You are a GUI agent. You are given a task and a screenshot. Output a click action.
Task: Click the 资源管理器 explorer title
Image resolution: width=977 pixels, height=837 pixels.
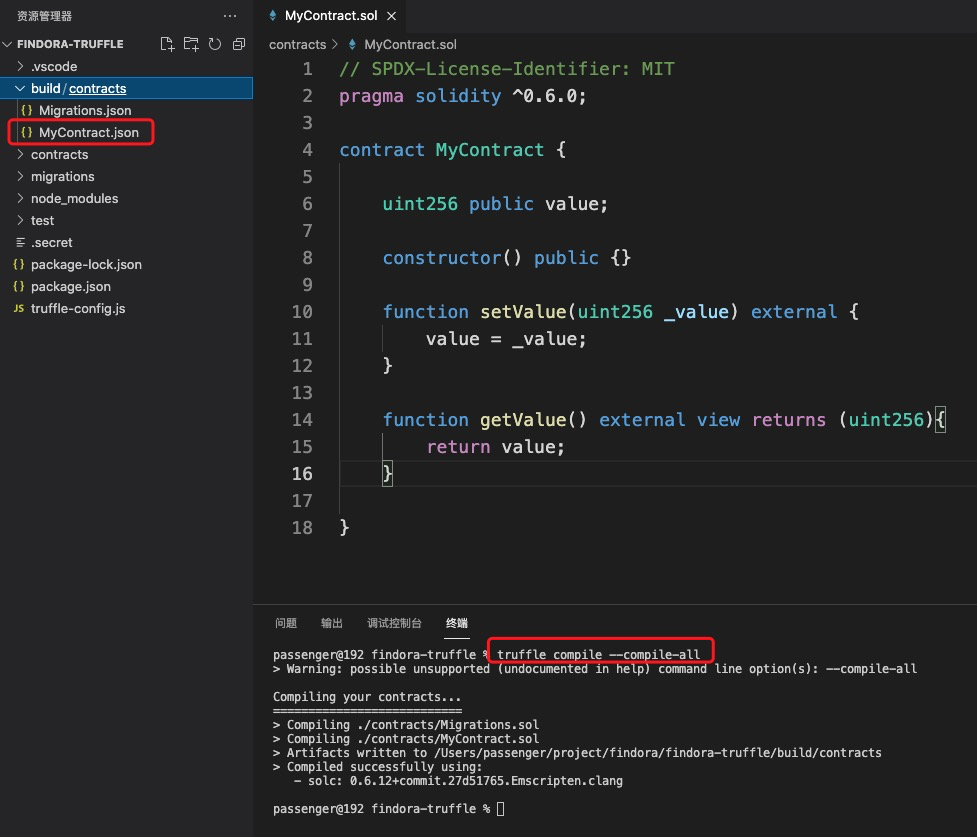44,16
